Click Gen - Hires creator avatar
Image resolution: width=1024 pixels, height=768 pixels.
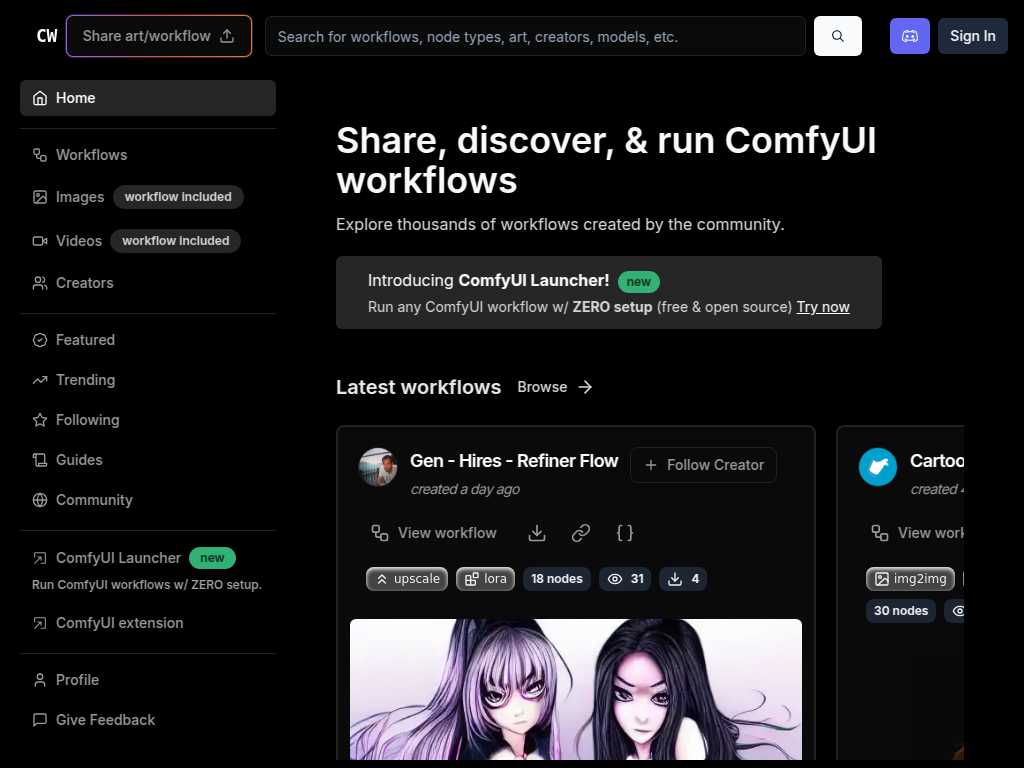tap(378, 467)
